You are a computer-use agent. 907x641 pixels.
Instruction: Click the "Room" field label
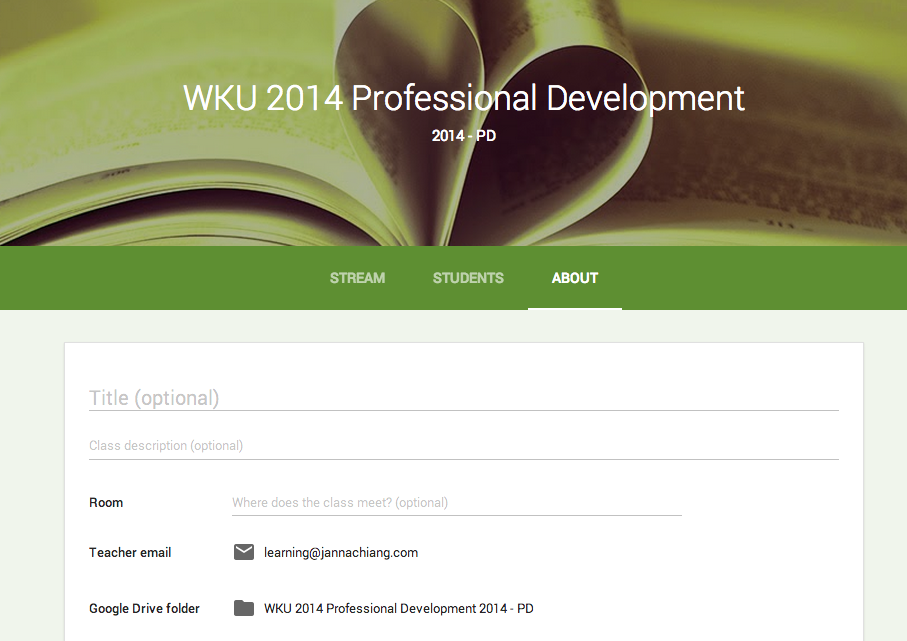coord(106,503)
